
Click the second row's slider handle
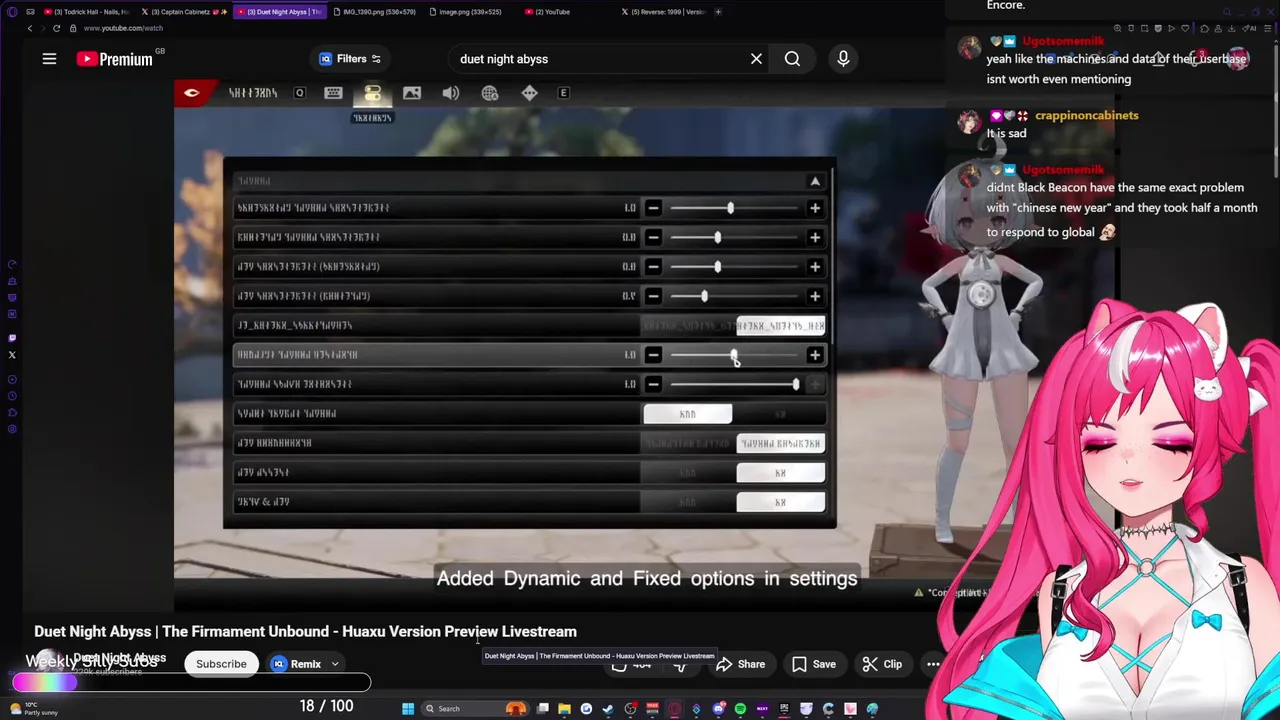(x=717, y=237)
